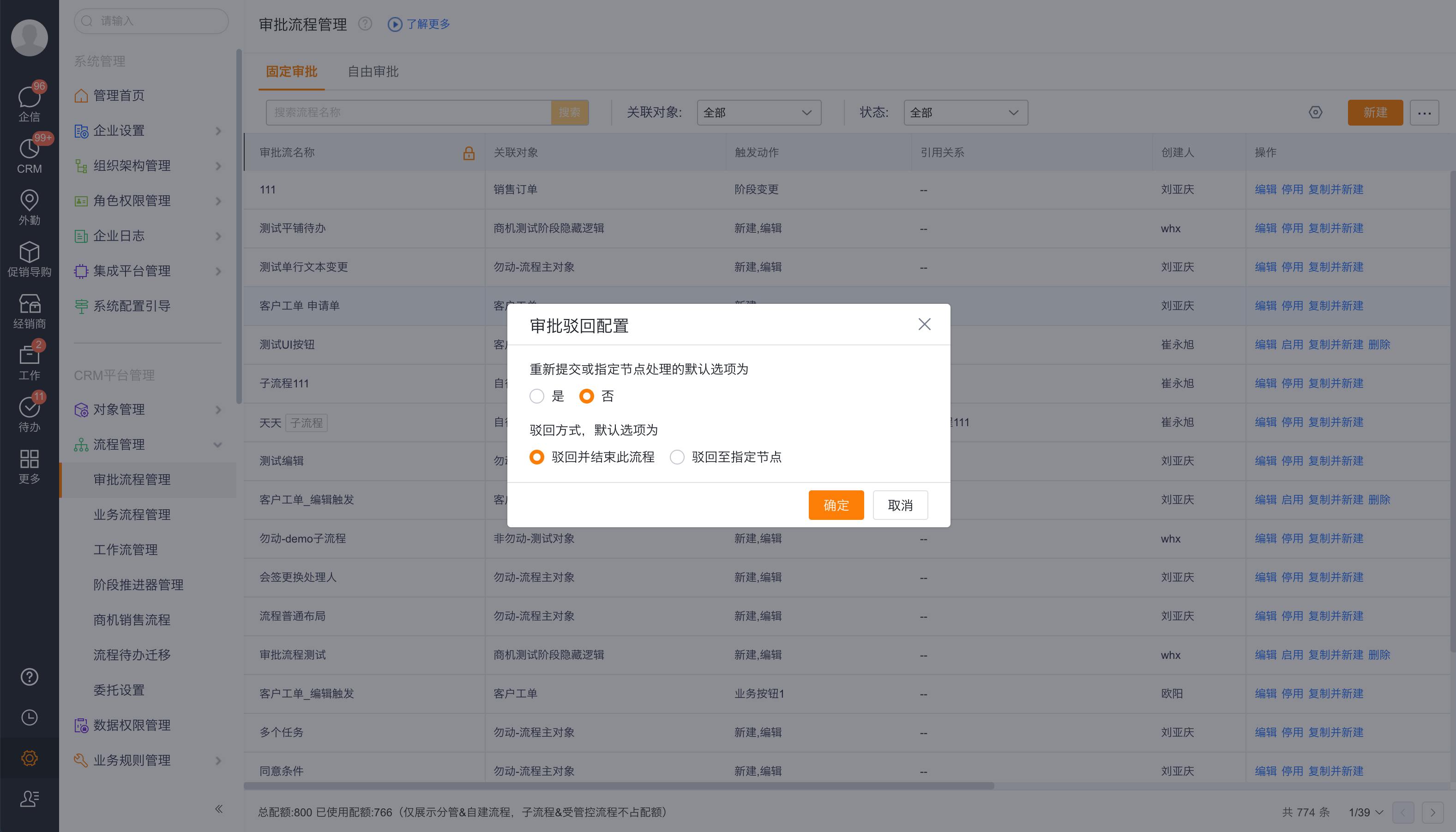Go to the next page arrow
The height and width of the screenshot is (832, 1456).
(x=1432, y=812)
